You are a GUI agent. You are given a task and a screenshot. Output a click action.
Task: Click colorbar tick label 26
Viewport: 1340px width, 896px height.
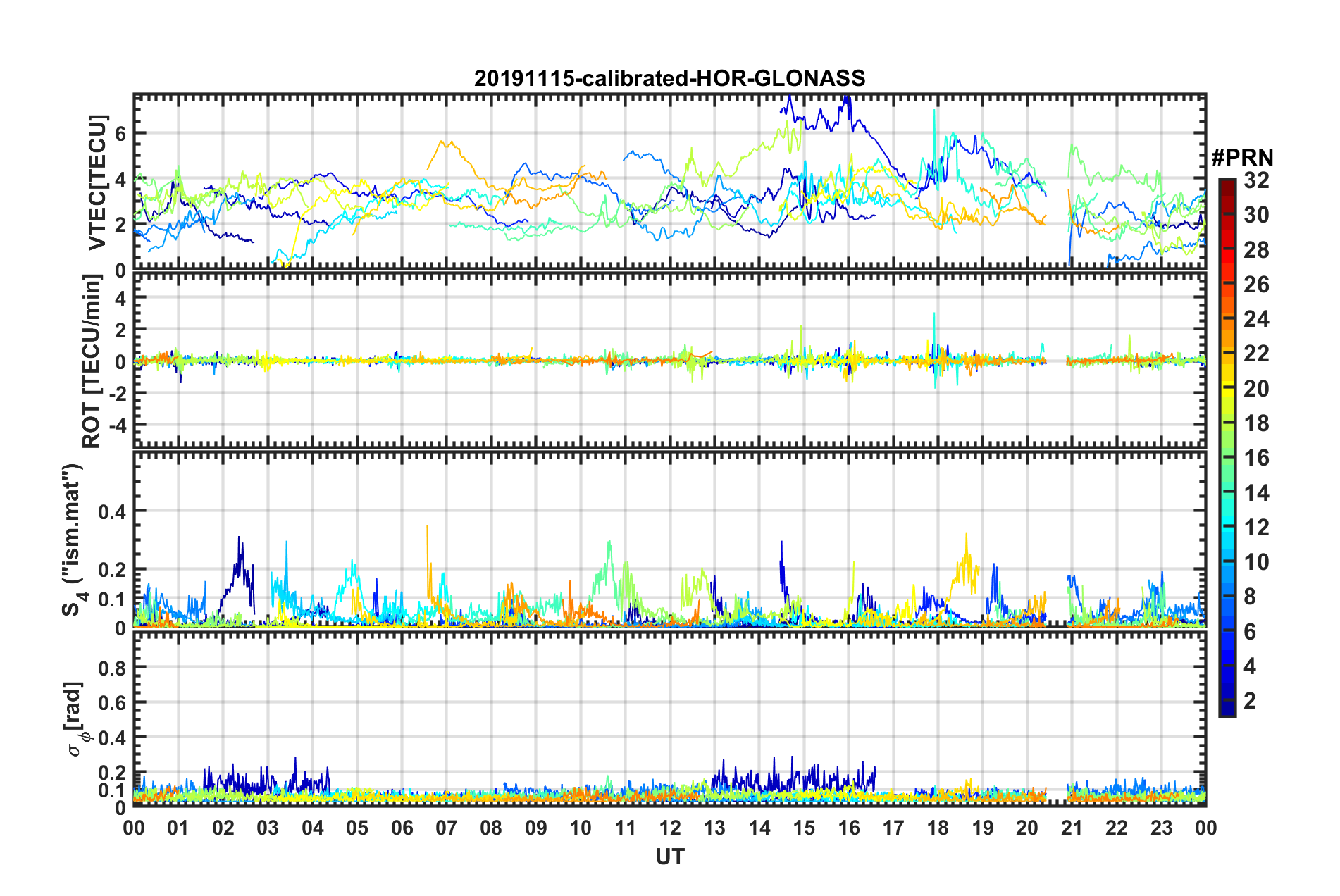1256,285
